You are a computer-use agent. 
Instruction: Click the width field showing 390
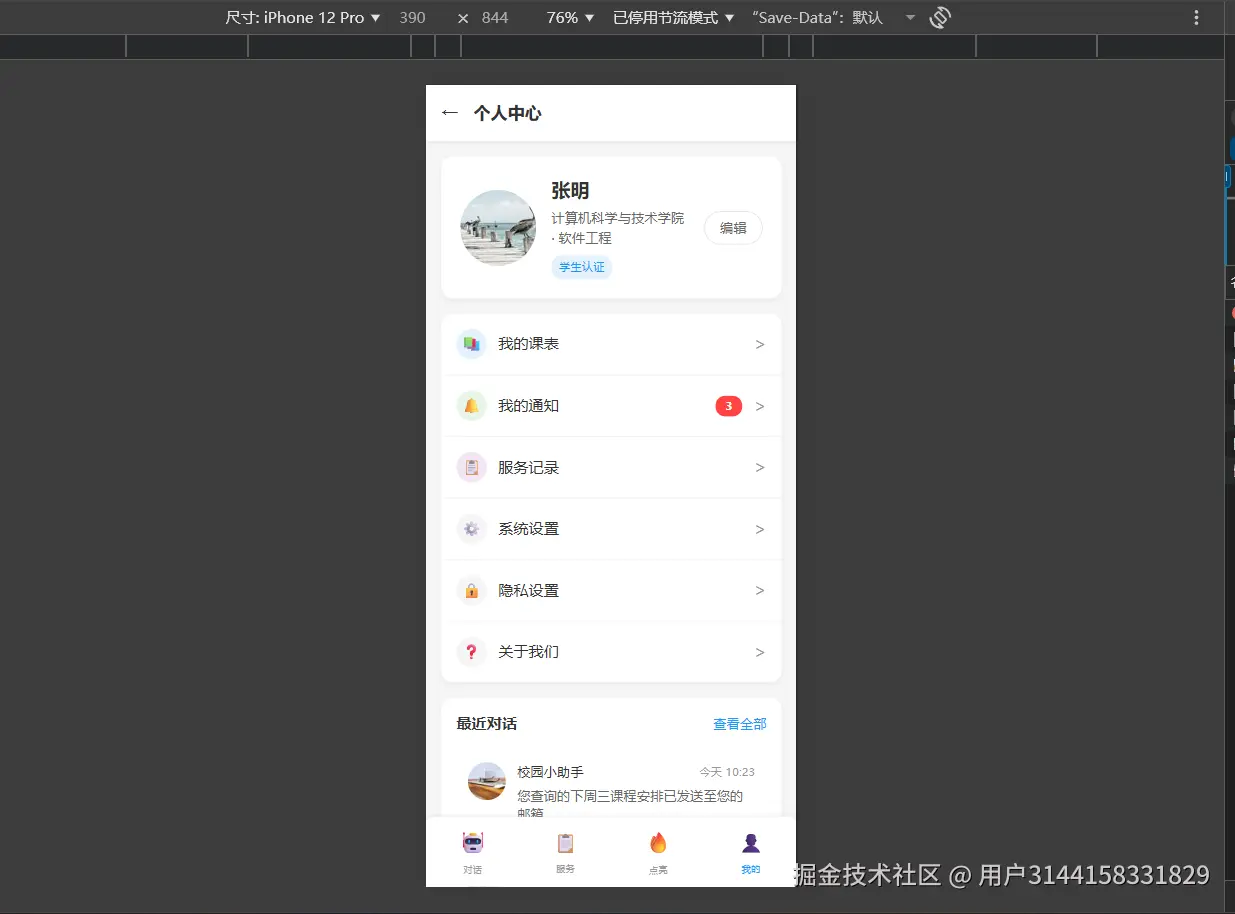(x=412, y=17)
